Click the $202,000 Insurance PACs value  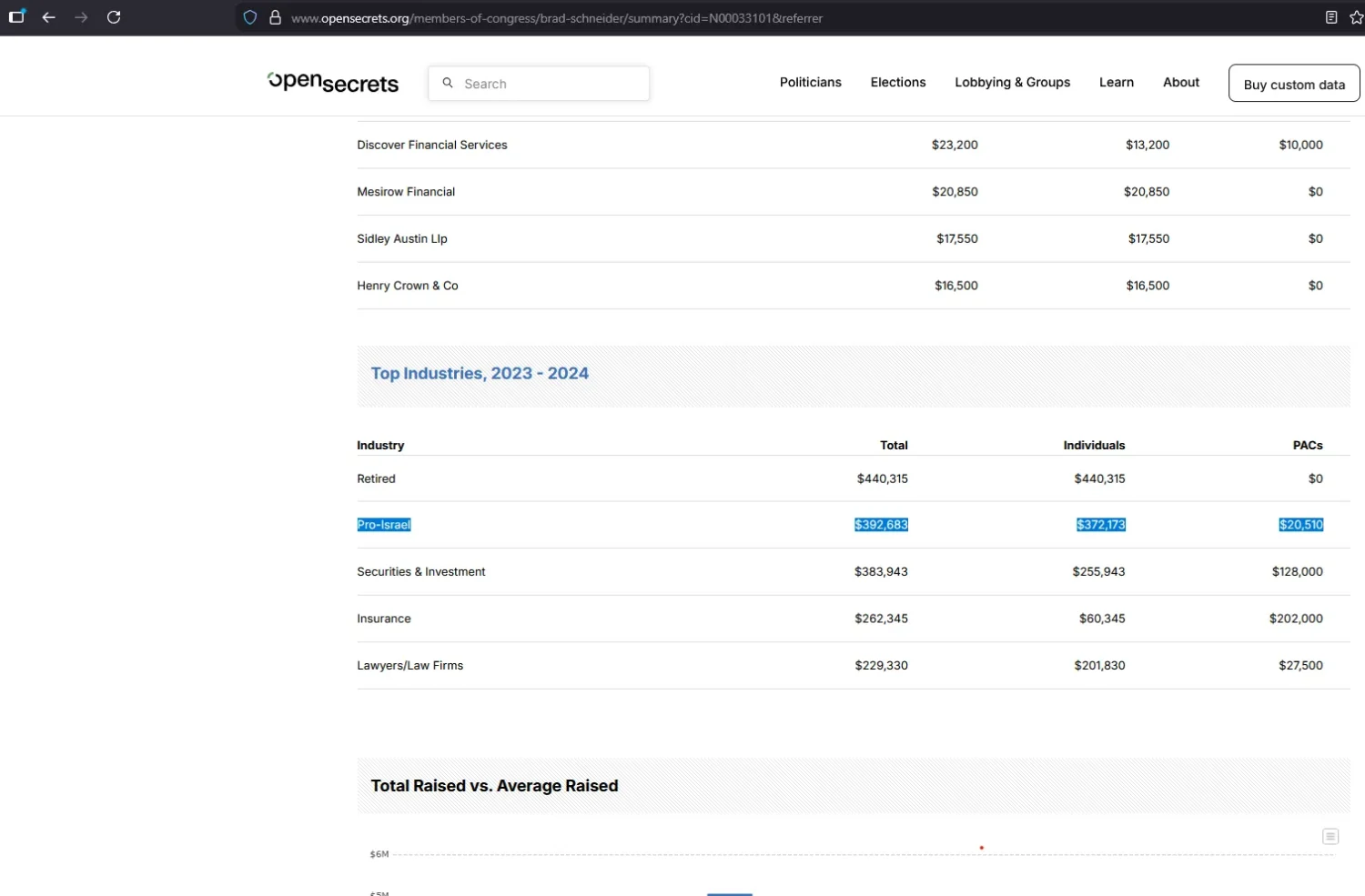point(1296,619)
